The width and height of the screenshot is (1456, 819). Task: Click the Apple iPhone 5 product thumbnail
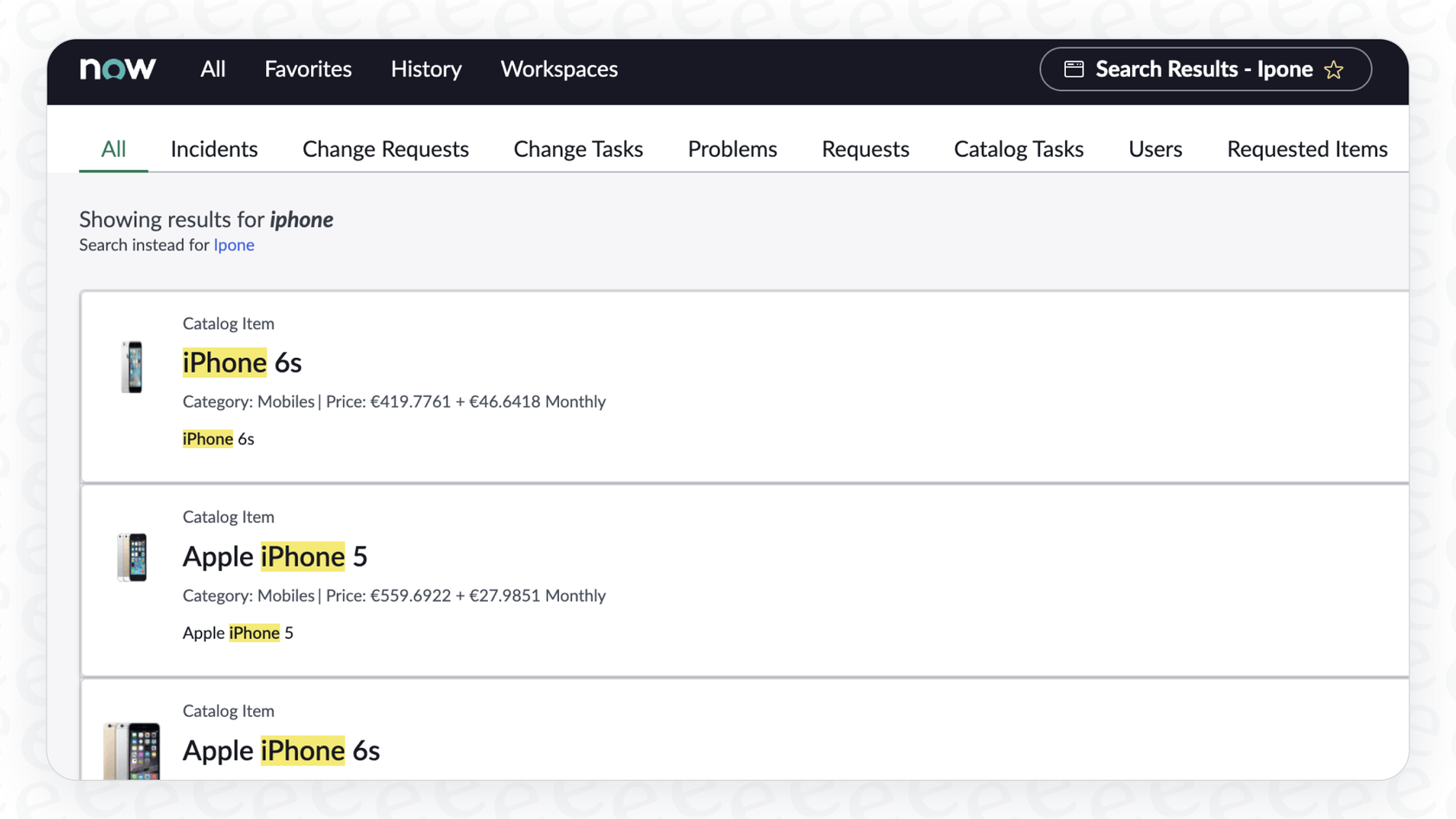coord(133,557)
